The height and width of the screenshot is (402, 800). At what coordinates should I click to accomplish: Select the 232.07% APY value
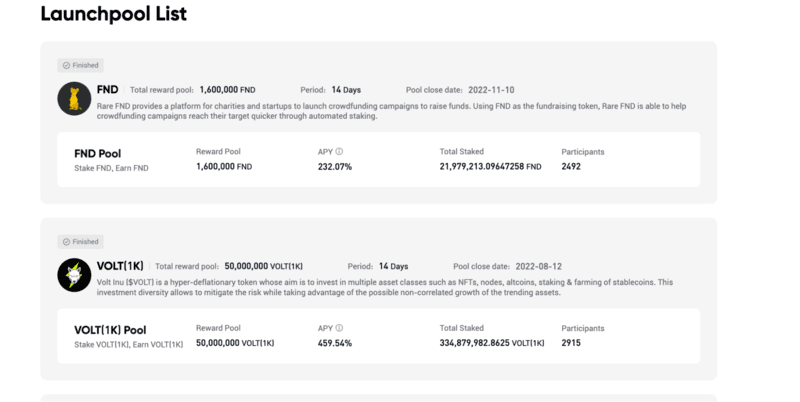tap(335, 166)
